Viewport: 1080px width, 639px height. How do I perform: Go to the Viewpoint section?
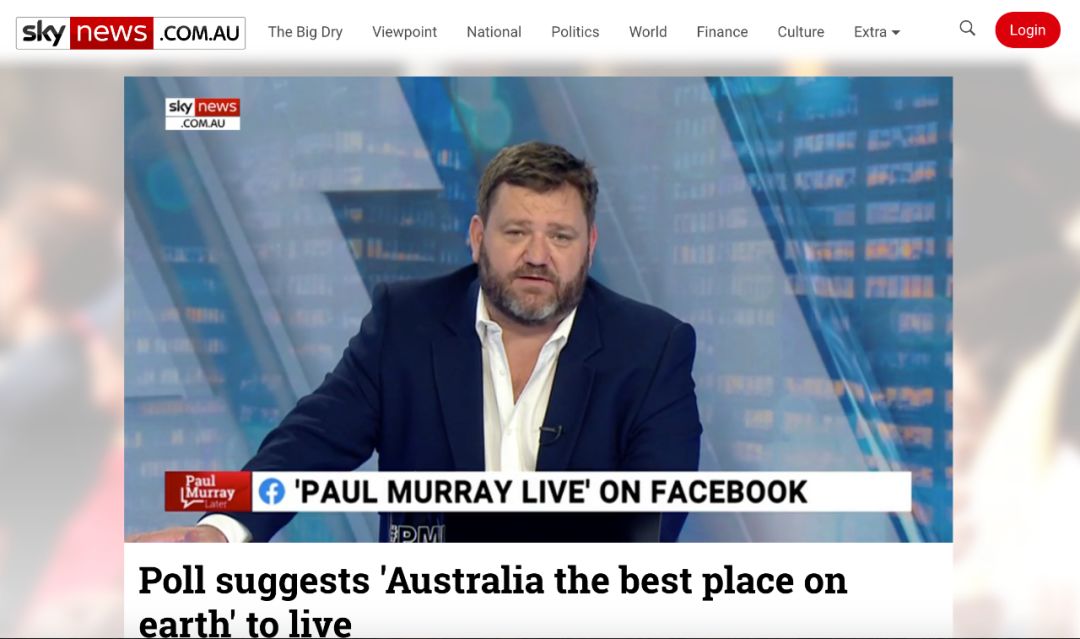coord(404,32)
